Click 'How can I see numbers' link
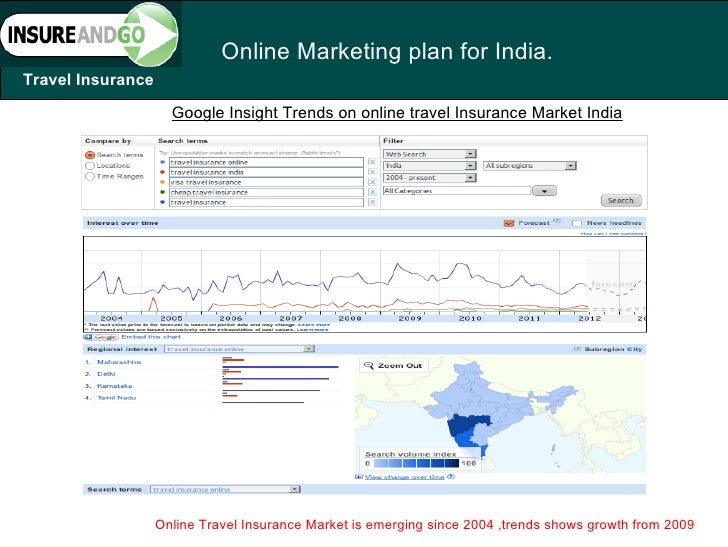The height and width of the screenshot is (547, 728). (x=613, y=233)
